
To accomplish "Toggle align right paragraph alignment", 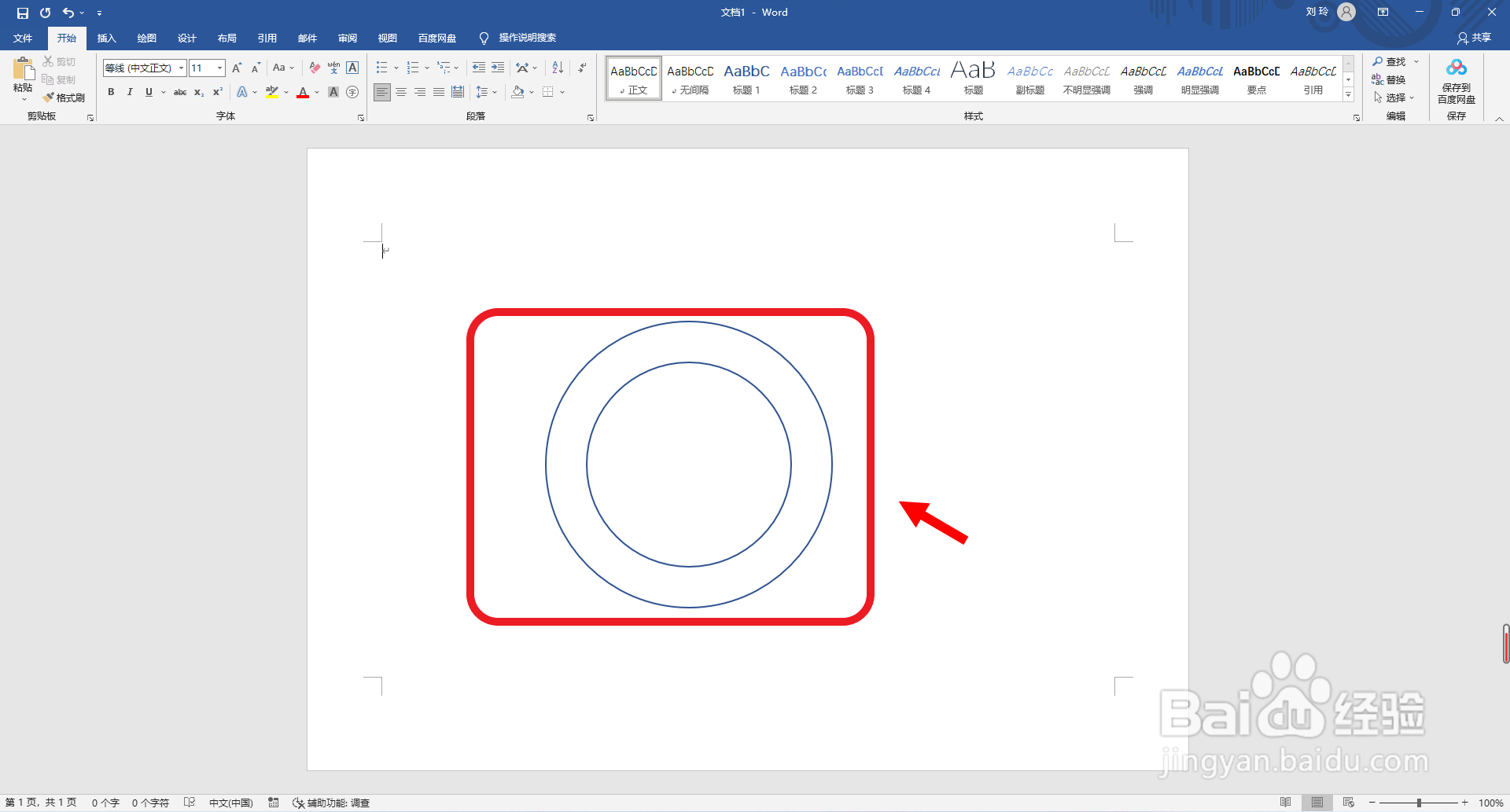I will [420, 92].
